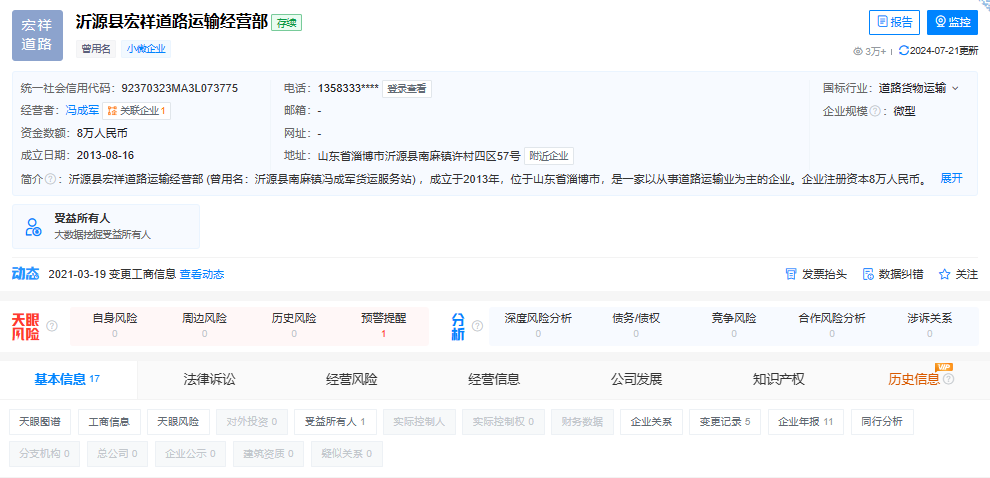Click help icon beside 历史信息
The image size is (990, 478).
(948, 379)
